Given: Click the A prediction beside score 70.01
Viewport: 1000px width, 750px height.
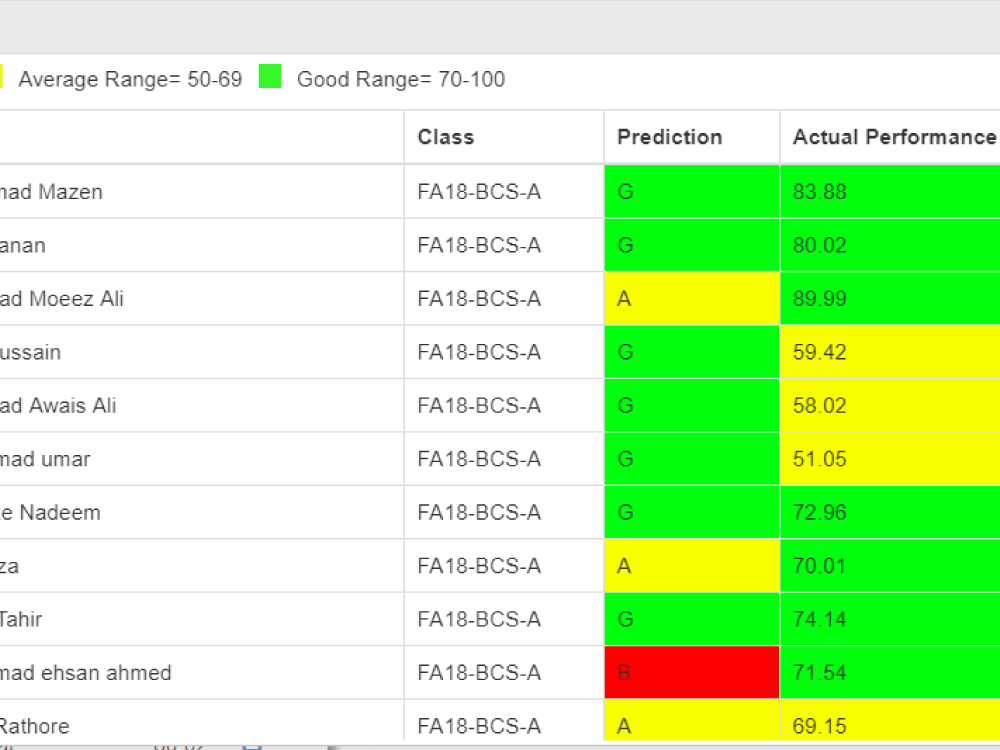Looking at the screenshot, I should (691, 566).
